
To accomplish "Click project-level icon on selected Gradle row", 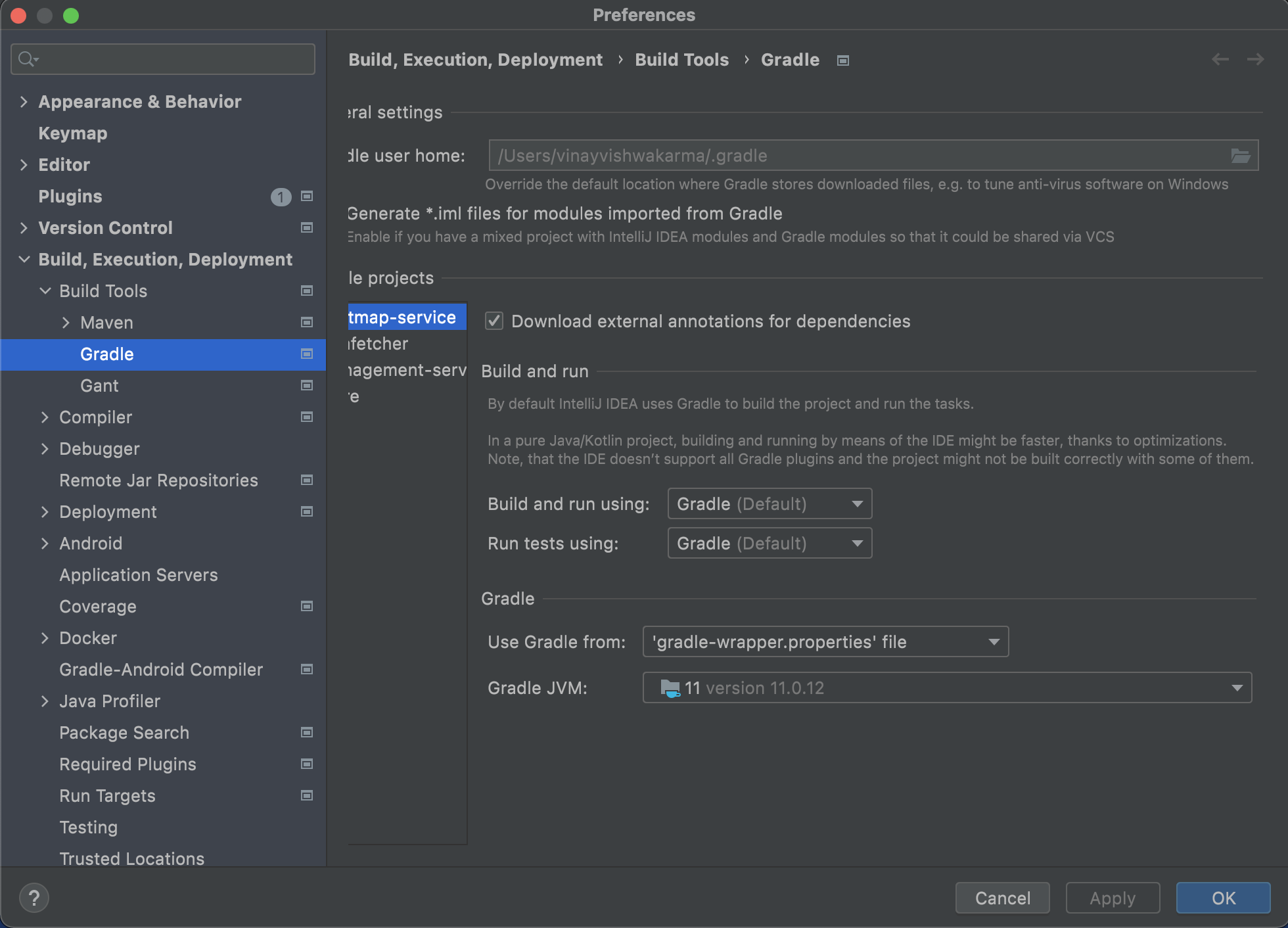I will point(307,354).
